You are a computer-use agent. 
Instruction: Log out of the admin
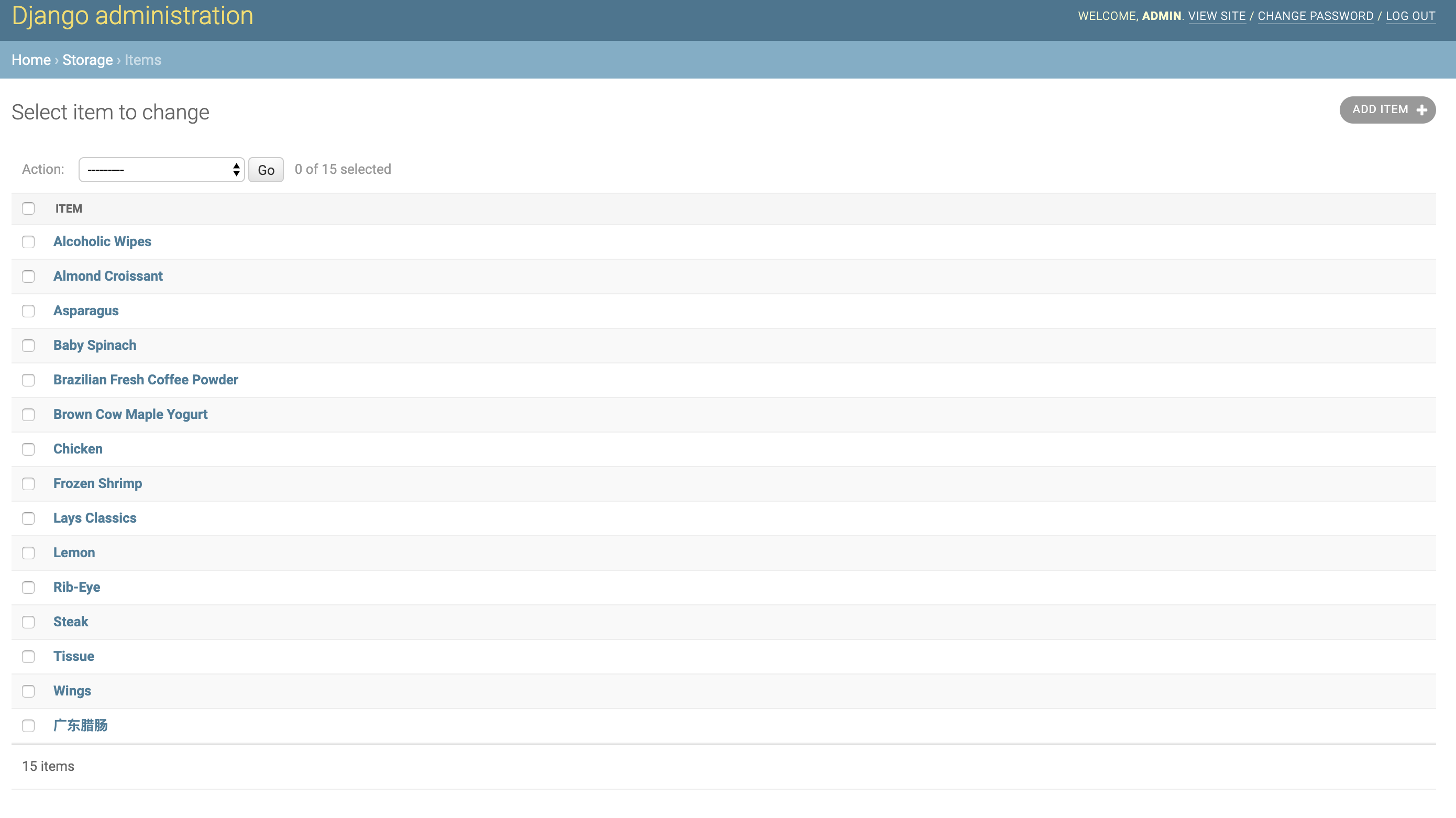click(1410, 16)
